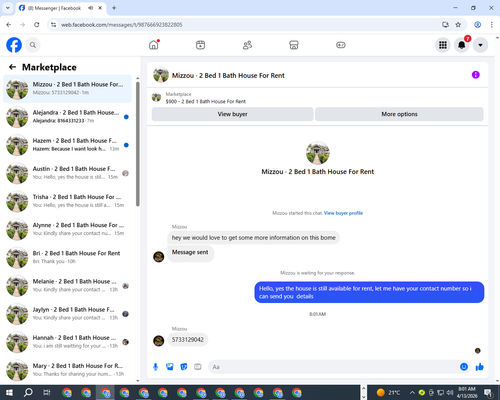Show hidden system tray icons
The height and width of the screenshot is (400, 500).
point(412,393)
